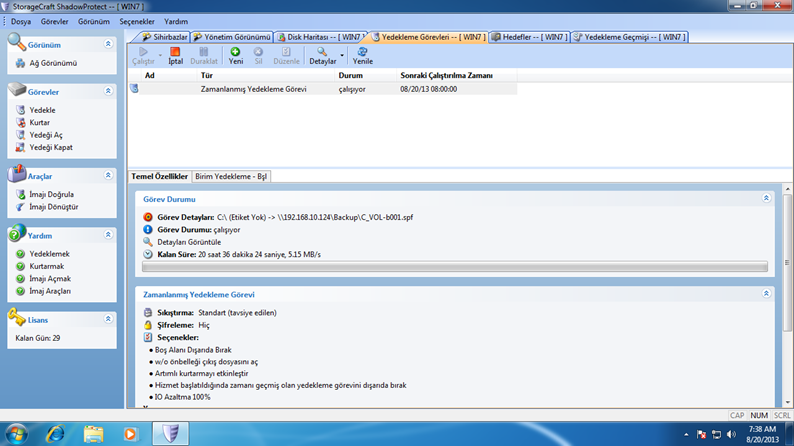794x446 pixels.
Task: Collapse Zamanlanmış Yedekleme Görevi section
Action: tap(766, 294)
